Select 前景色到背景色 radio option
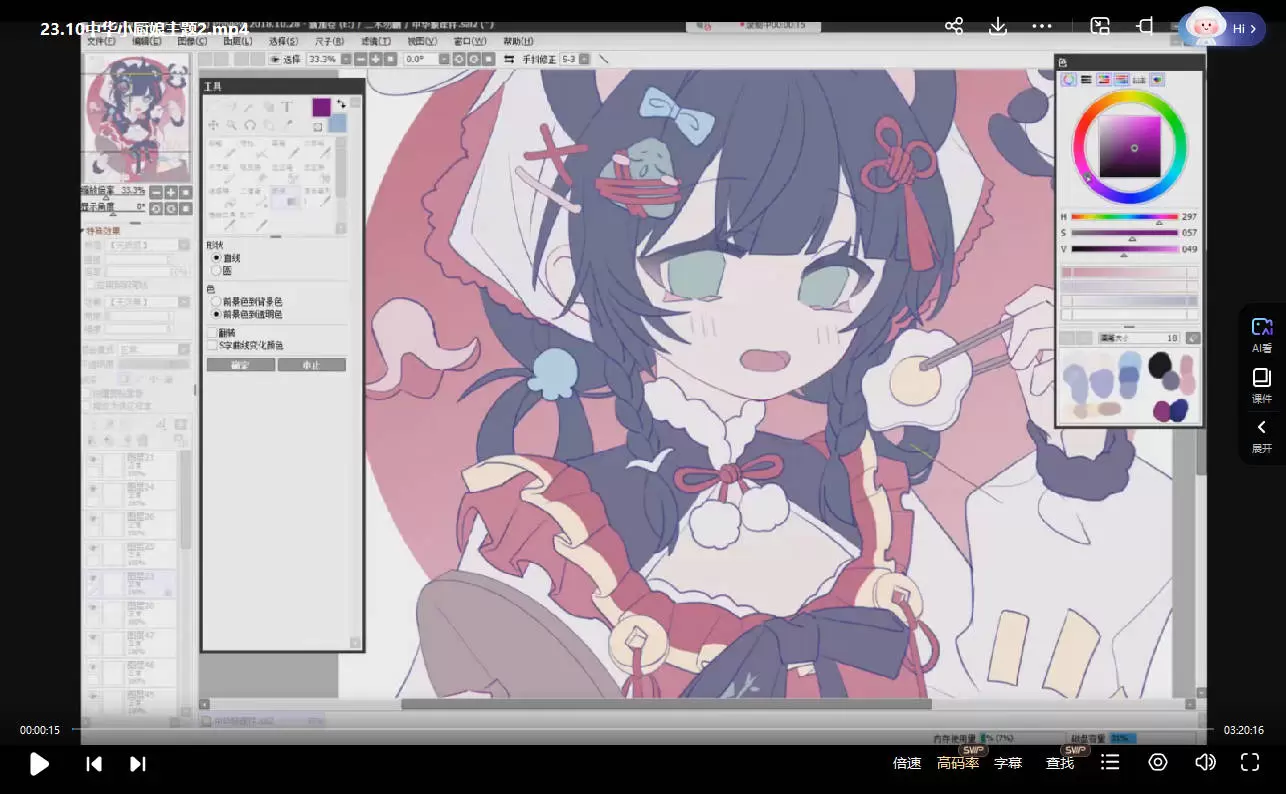Viewport: 1286px width, 794px height. [216, 301]
